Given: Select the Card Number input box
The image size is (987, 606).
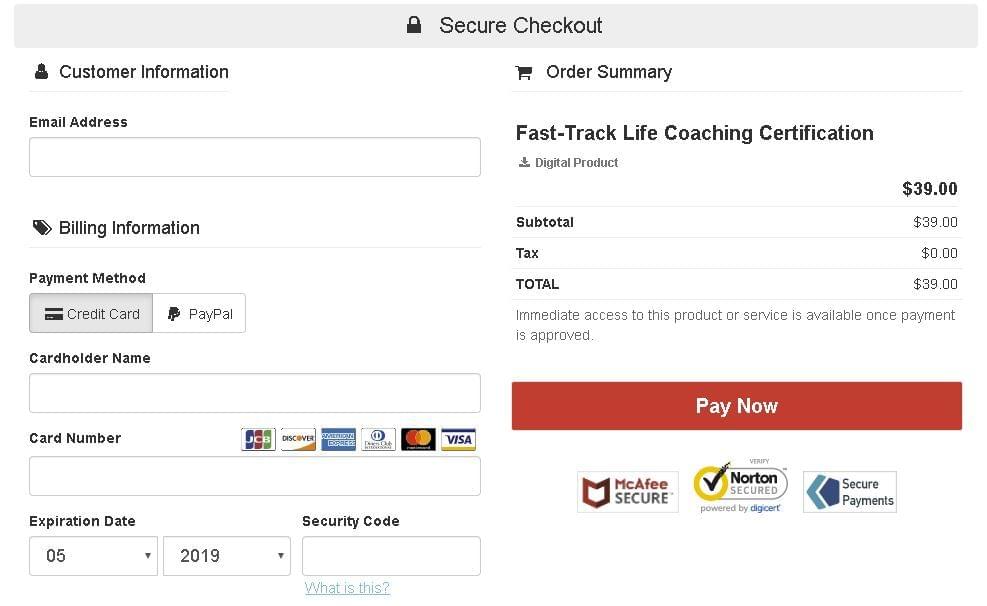Looking at the screenshot, I should [255, 476].
